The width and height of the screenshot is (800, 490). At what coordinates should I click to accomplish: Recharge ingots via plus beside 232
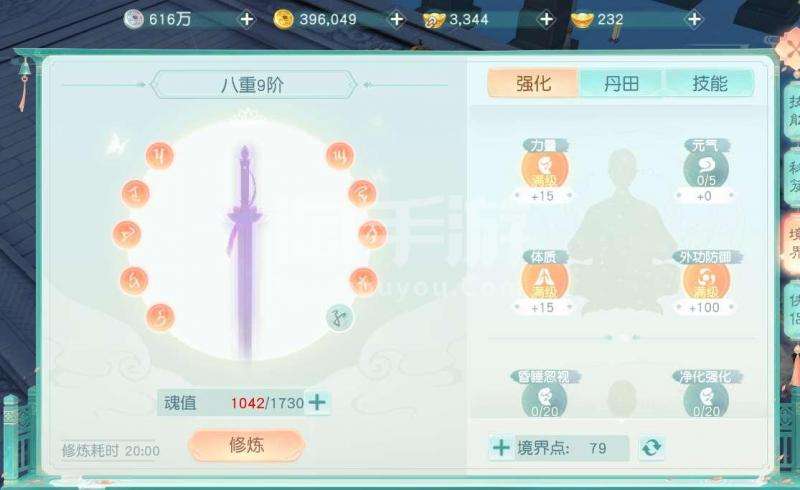[694, 19]
